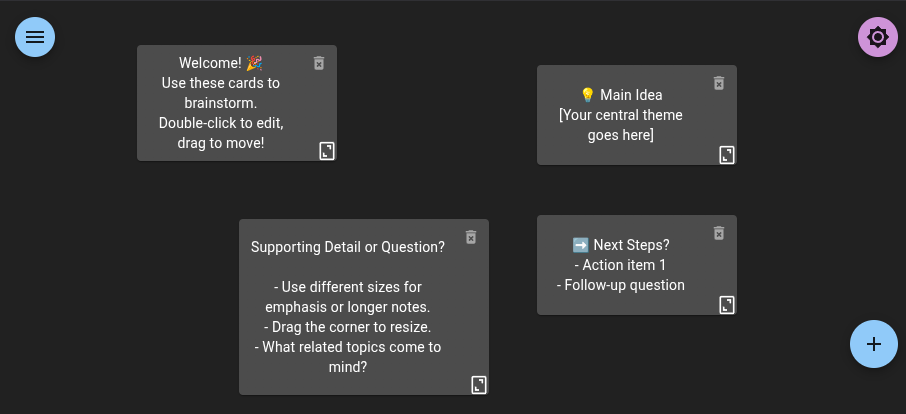906x414 pixels.
Task: Open the hamburger menu button
Action: pos(35,37)
